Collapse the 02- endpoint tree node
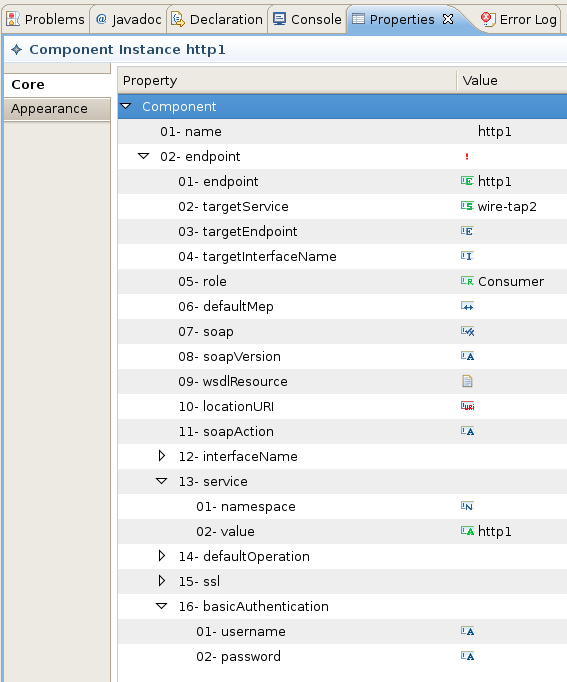The height and width of the screenshot is (682, 567). coord(143,156)
